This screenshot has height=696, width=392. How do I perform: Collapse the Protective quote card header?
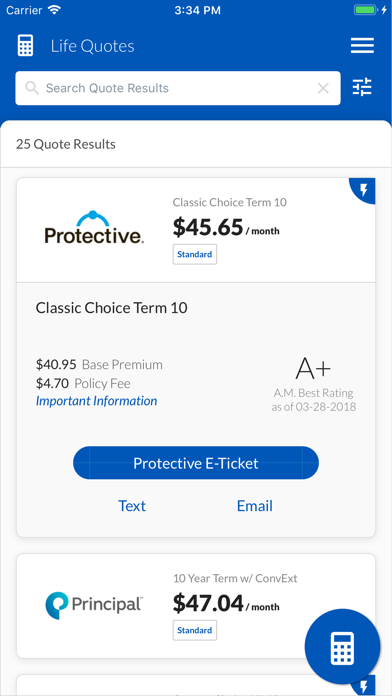point(196,230)
